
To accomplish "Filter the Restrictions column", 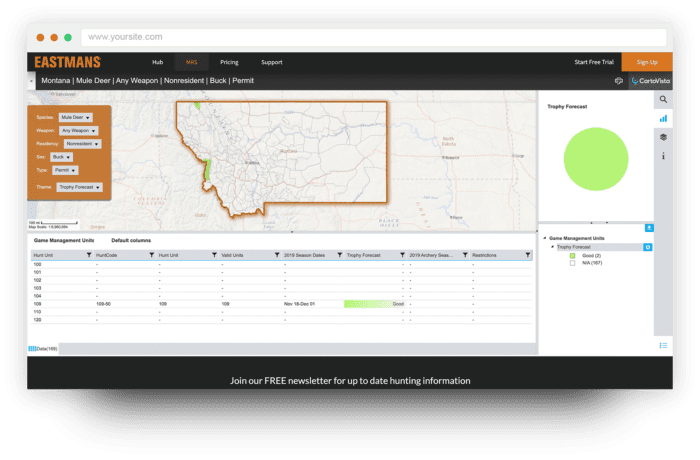I will click(x=528, y=255).
